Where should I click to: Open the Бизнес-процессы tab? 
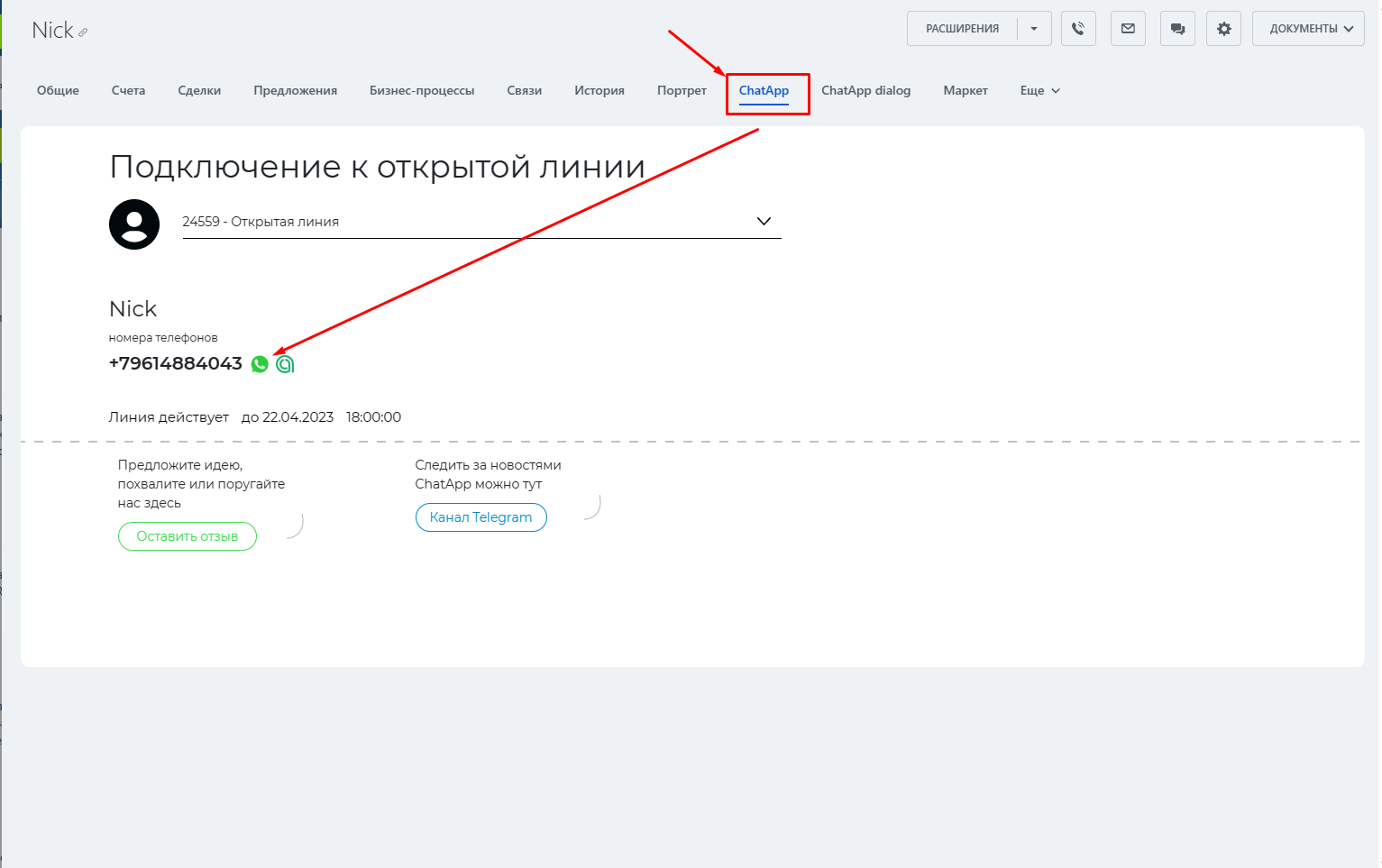point(422,91)
